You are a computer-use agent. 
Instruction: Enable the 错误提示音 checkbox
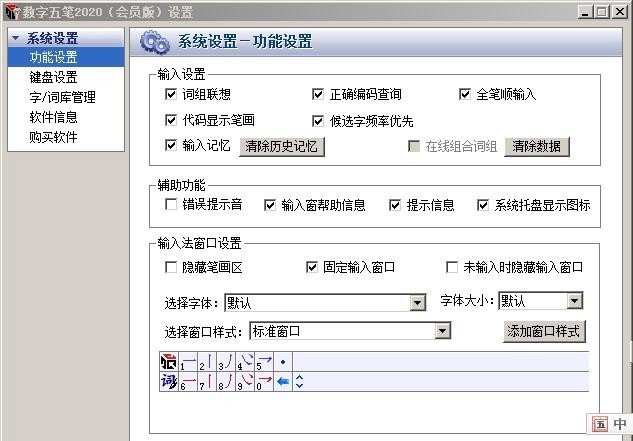coord(171,204)
